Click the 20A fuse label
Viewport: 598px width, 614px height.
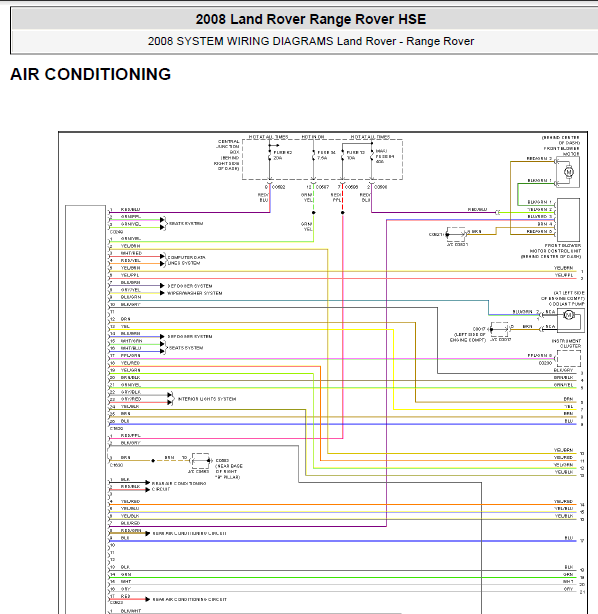(277, 158)
